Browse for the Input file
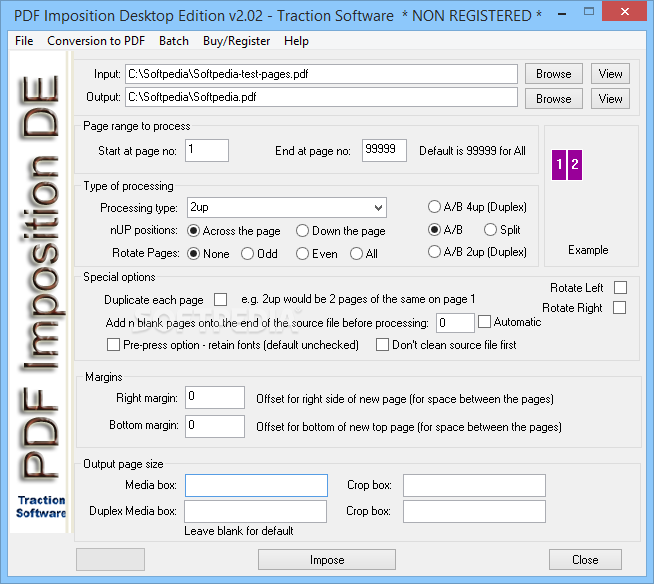This screenshot has height=584, width=654. [553, 74]
